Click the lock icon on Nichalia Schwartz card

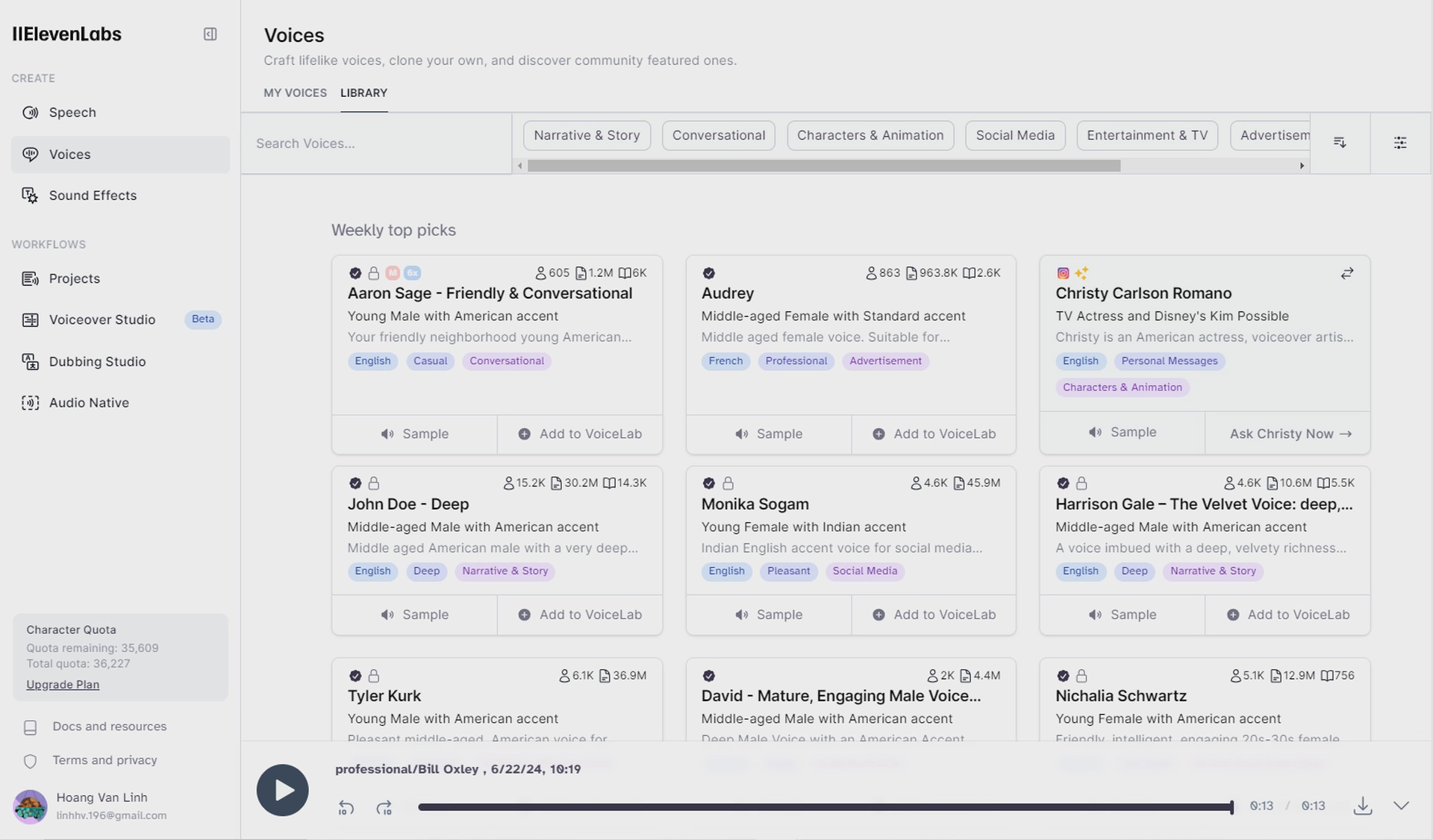1081,676
